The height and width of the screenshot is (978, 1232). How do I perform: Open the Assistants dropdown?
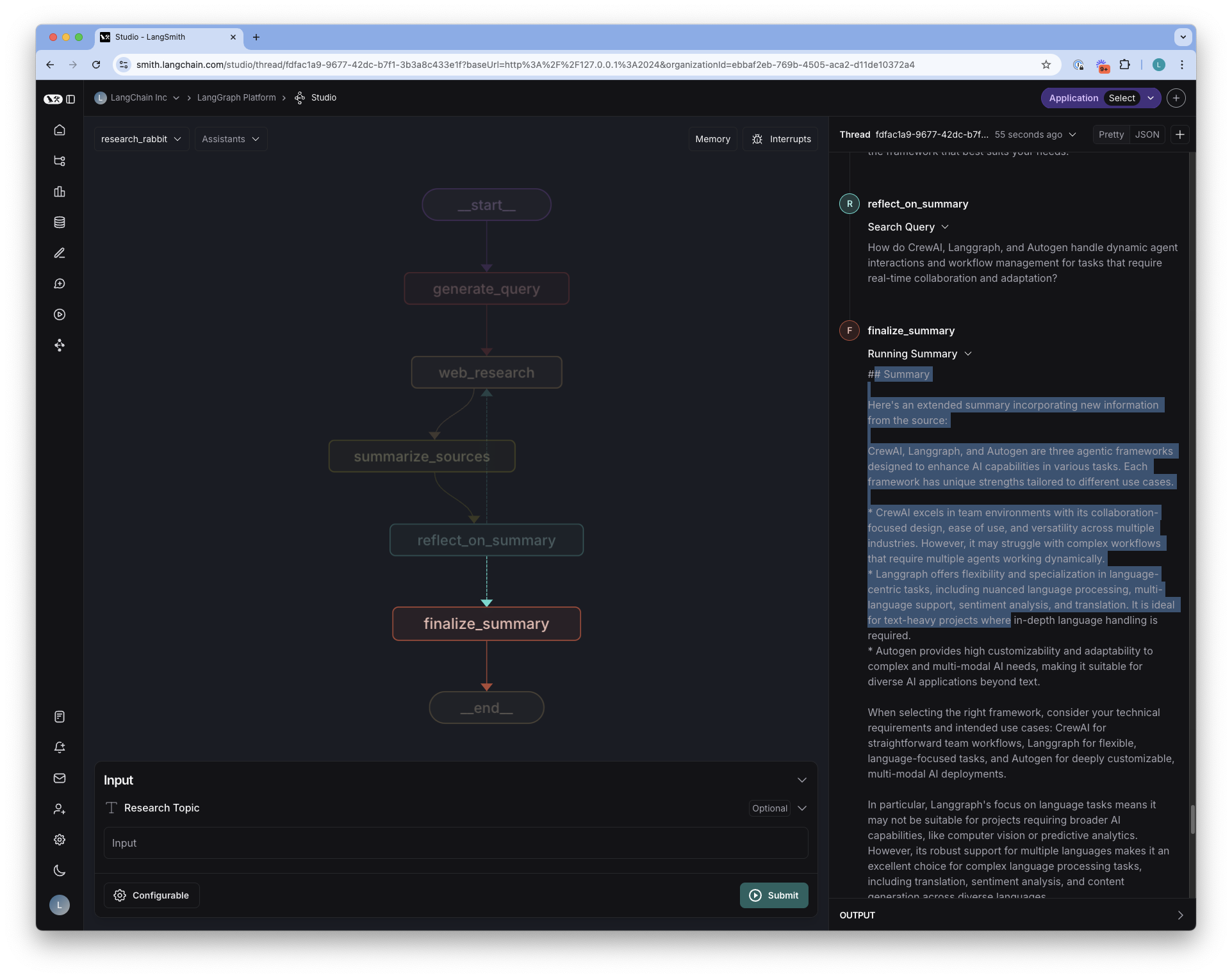230,138
